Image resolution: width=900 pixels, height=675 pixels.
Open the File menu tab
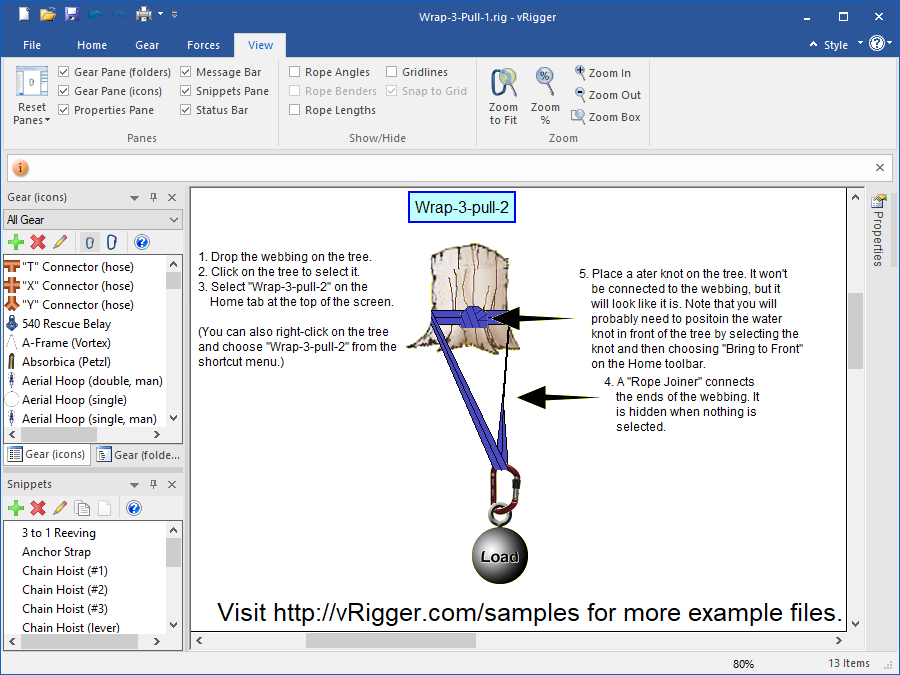tap(32, 45)
